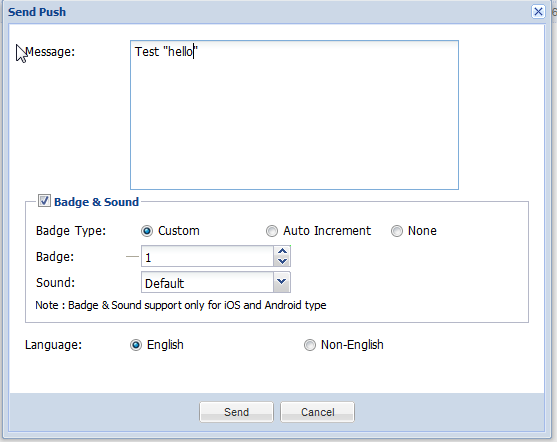
Task: Increase badge value with up arrow
Action: 282,251
